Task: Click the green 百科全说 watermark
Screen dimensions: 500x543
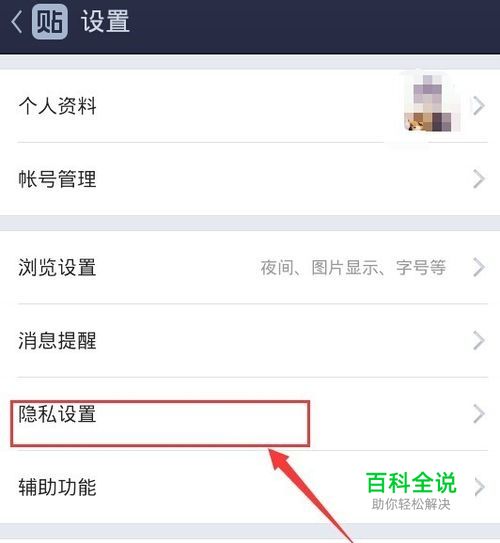Action: [x=411, y=483]
